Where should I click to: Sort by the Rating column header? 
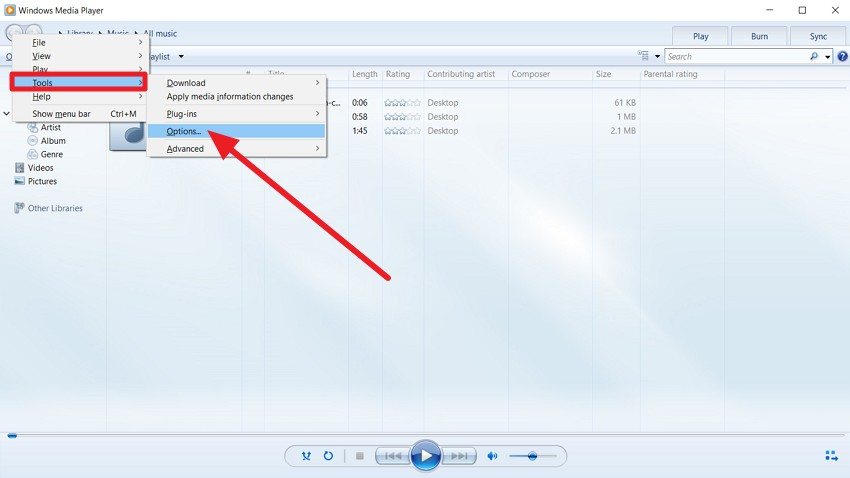point(398,74)
